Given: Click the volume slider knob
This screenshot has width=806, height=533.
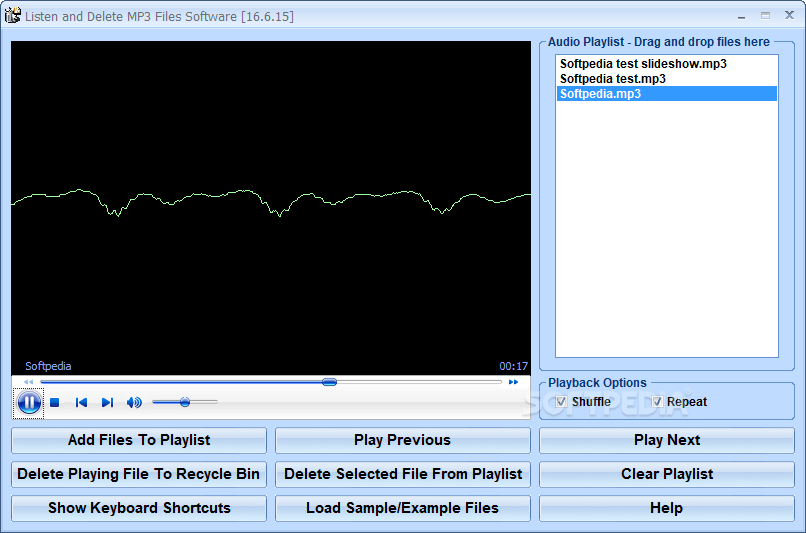Looking at the screenshot, I should coord(185,402).
